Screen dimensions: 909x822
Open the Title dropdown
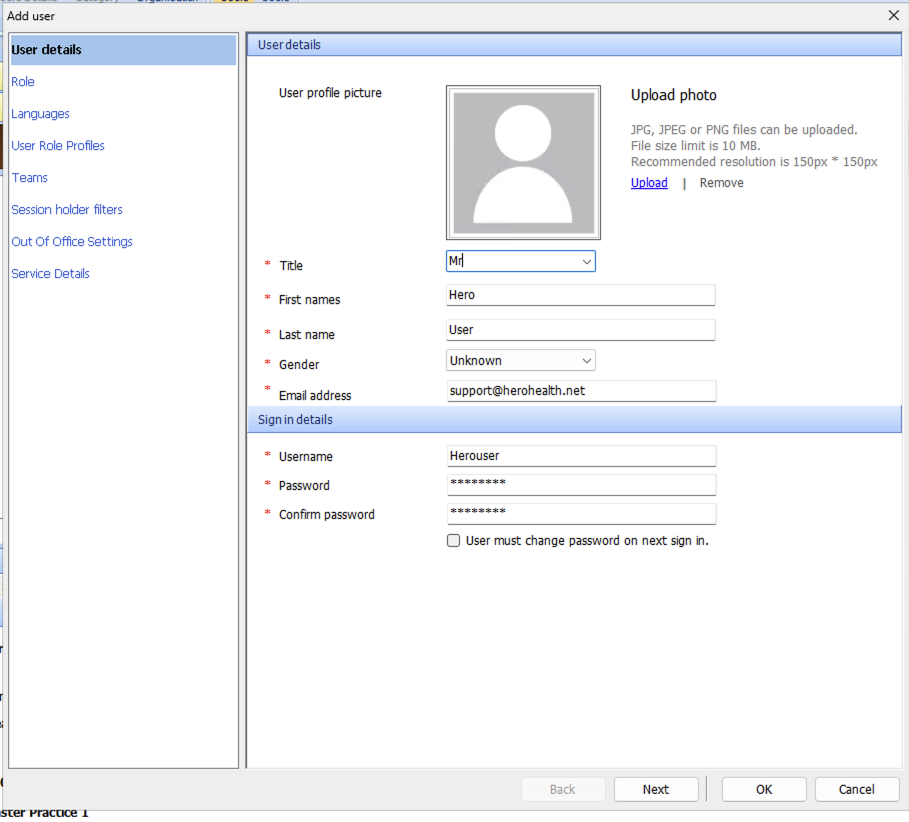click(586, 262)
